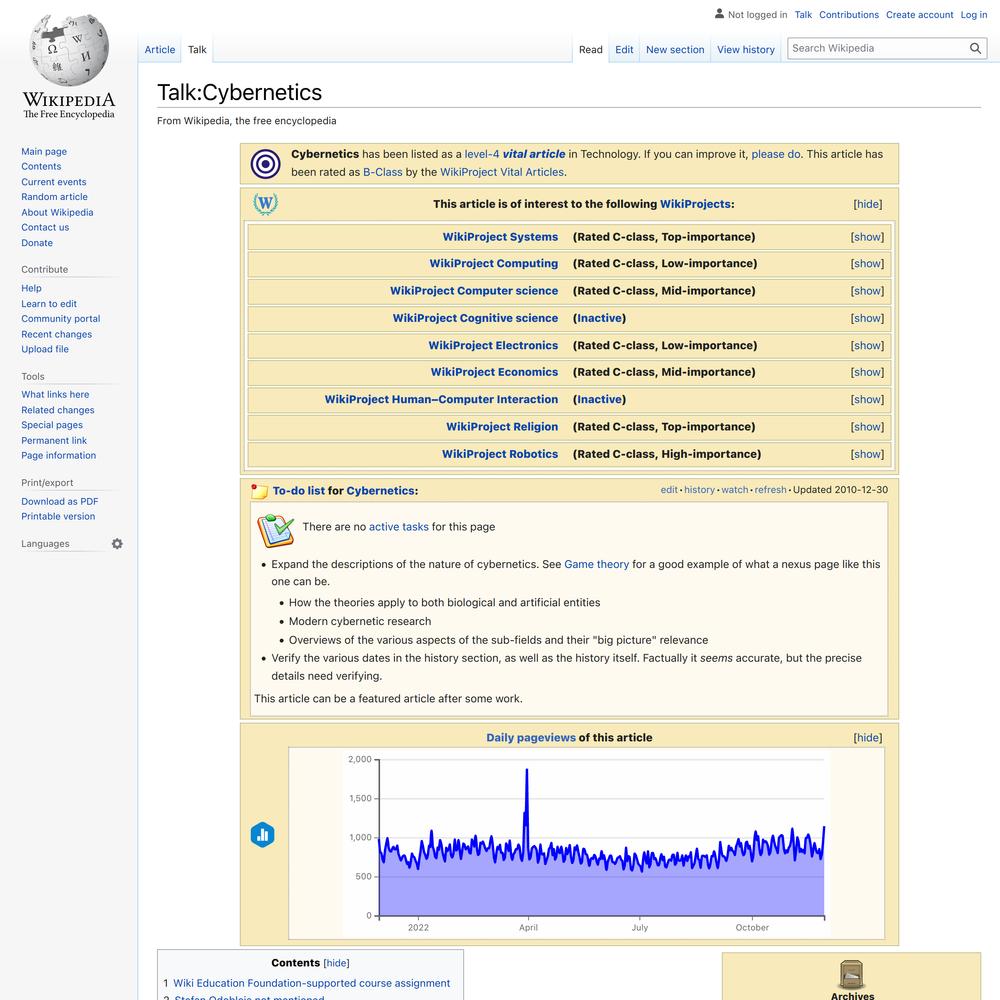Hide the Daily pageviews chart
The width and height of the screenshot is (1000, 1000).
point(867,738)
